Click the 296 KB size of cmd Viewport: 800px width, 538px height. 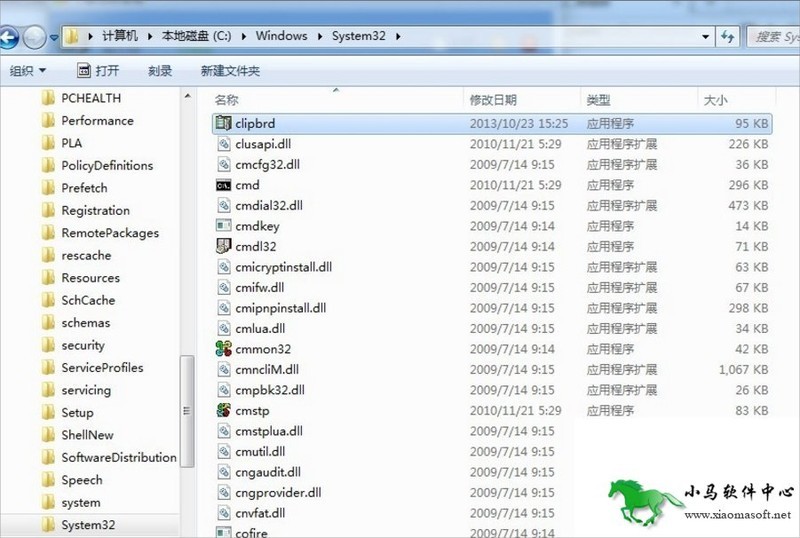point(748,185)
